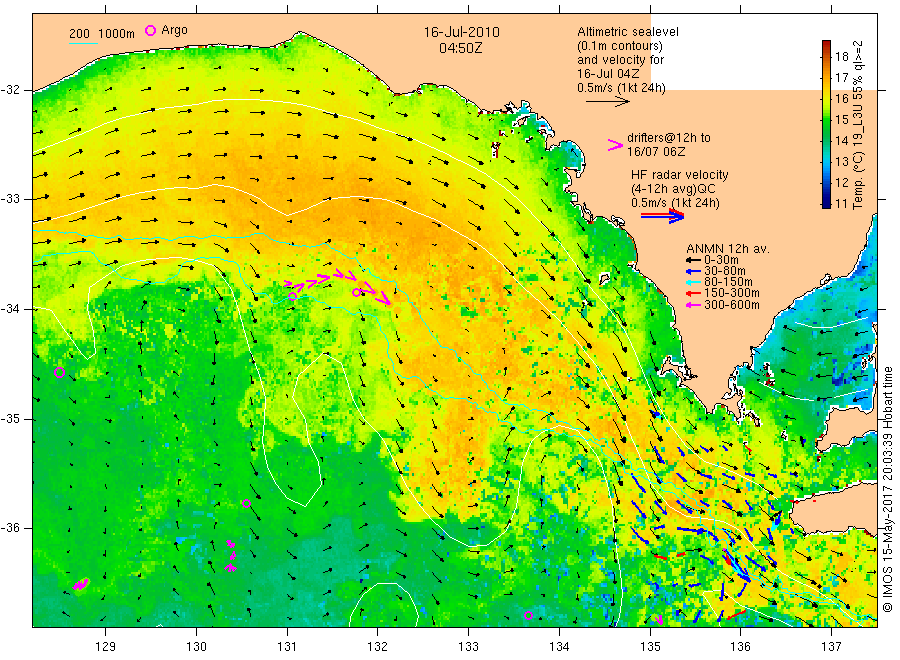
Task: Click the red-blue HF radar scale arrow
Action: coord(662,216)
